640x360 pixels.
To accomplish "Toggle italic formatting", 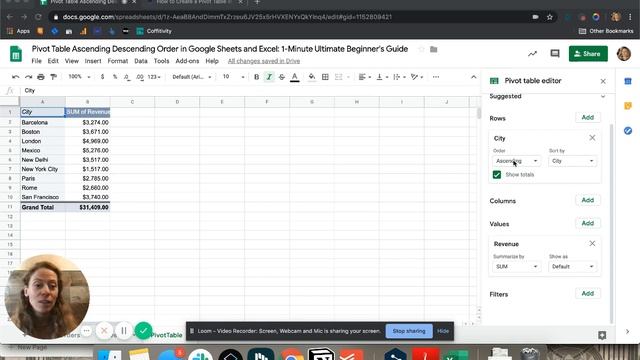I will [269, 77].
